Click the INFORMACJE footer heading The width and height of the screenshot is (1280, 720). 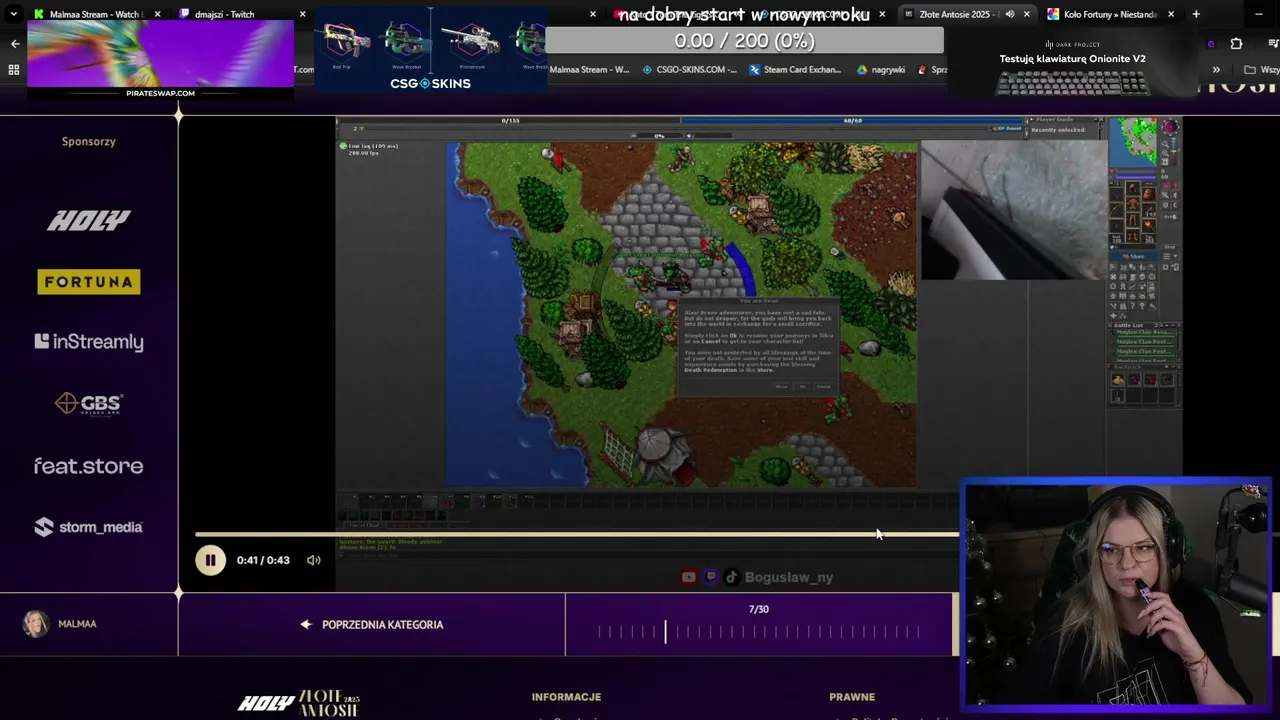point(566,697)
